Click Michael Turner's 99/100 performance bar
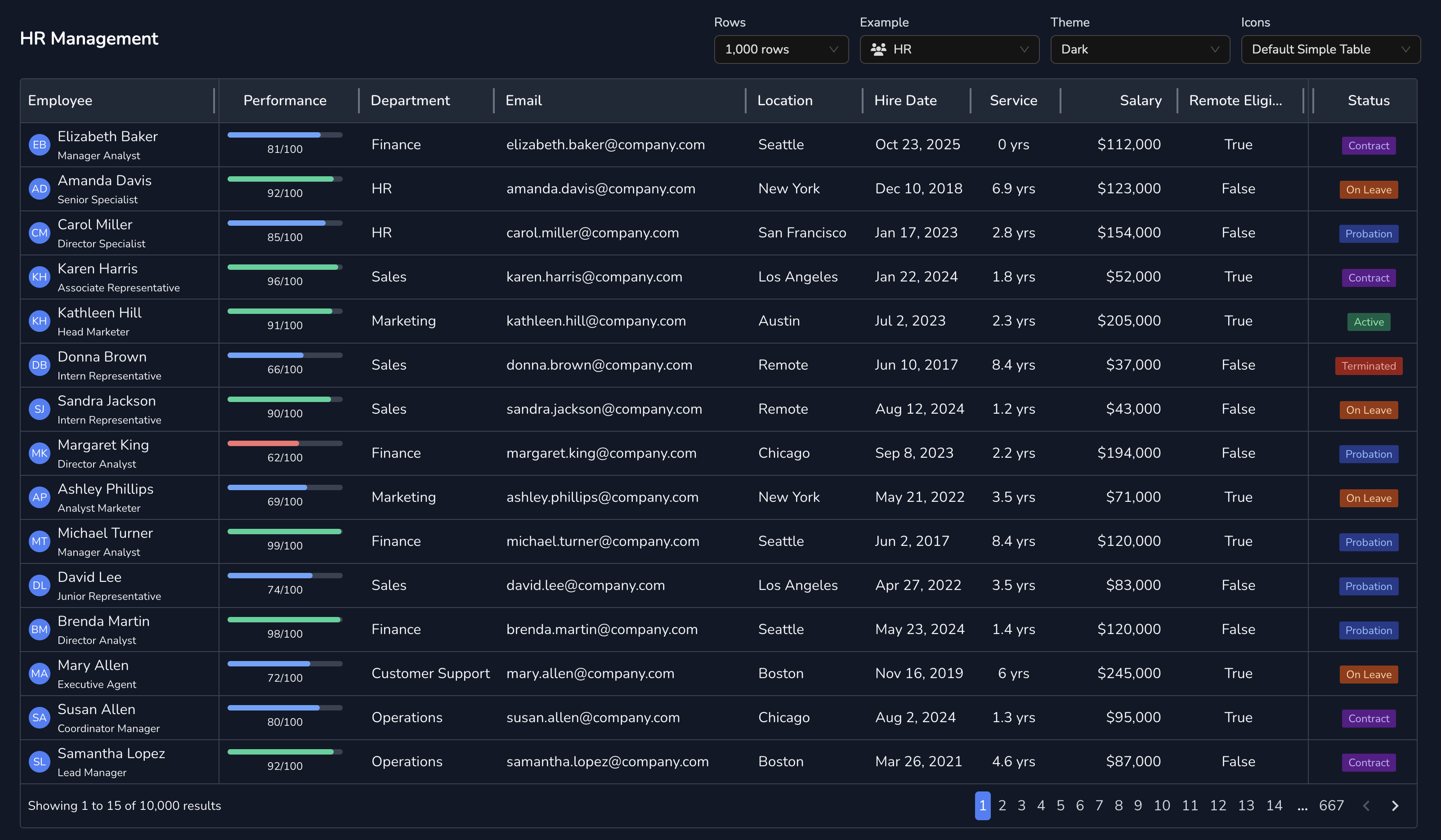The width and height of the screenshot is (1441, 840). [285, 531]
